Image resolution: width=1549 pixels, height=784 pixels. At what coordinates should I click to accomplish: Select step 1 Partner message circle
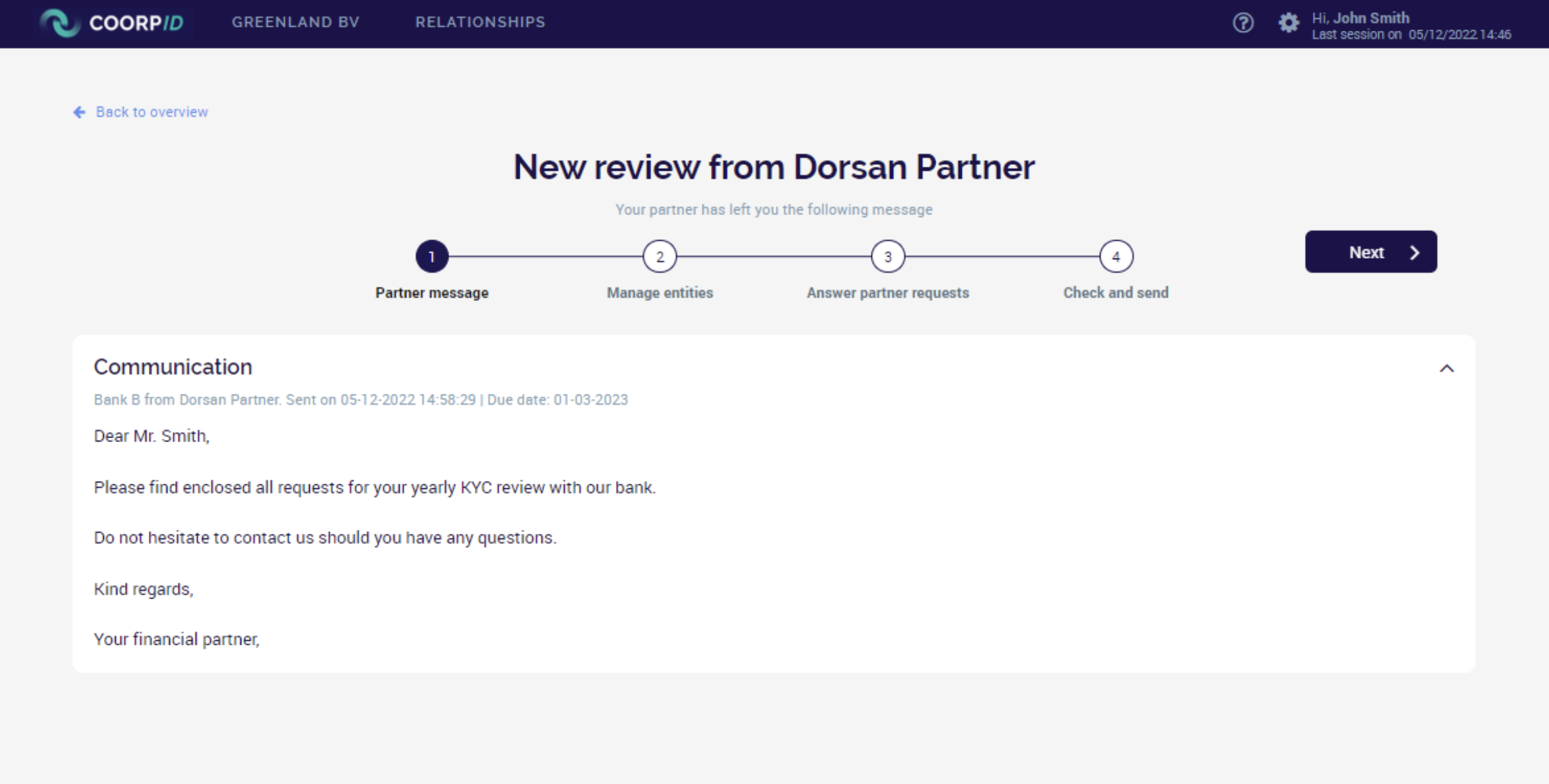[x=432, y=257]
